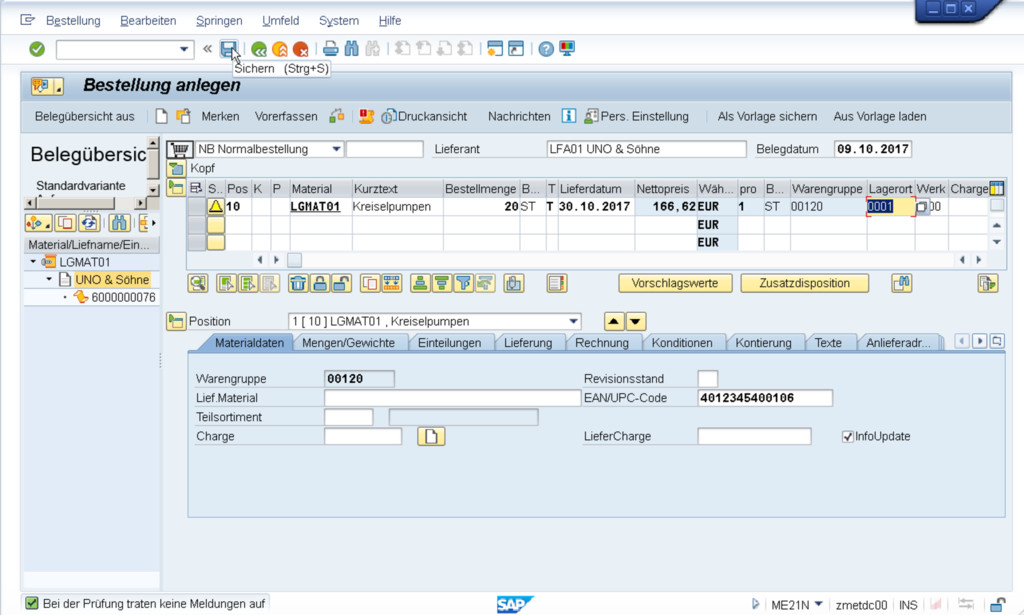Toggle the InfoUpdate checkbox
Viewport: 1024px width, 615px height.
pos(848,436)
